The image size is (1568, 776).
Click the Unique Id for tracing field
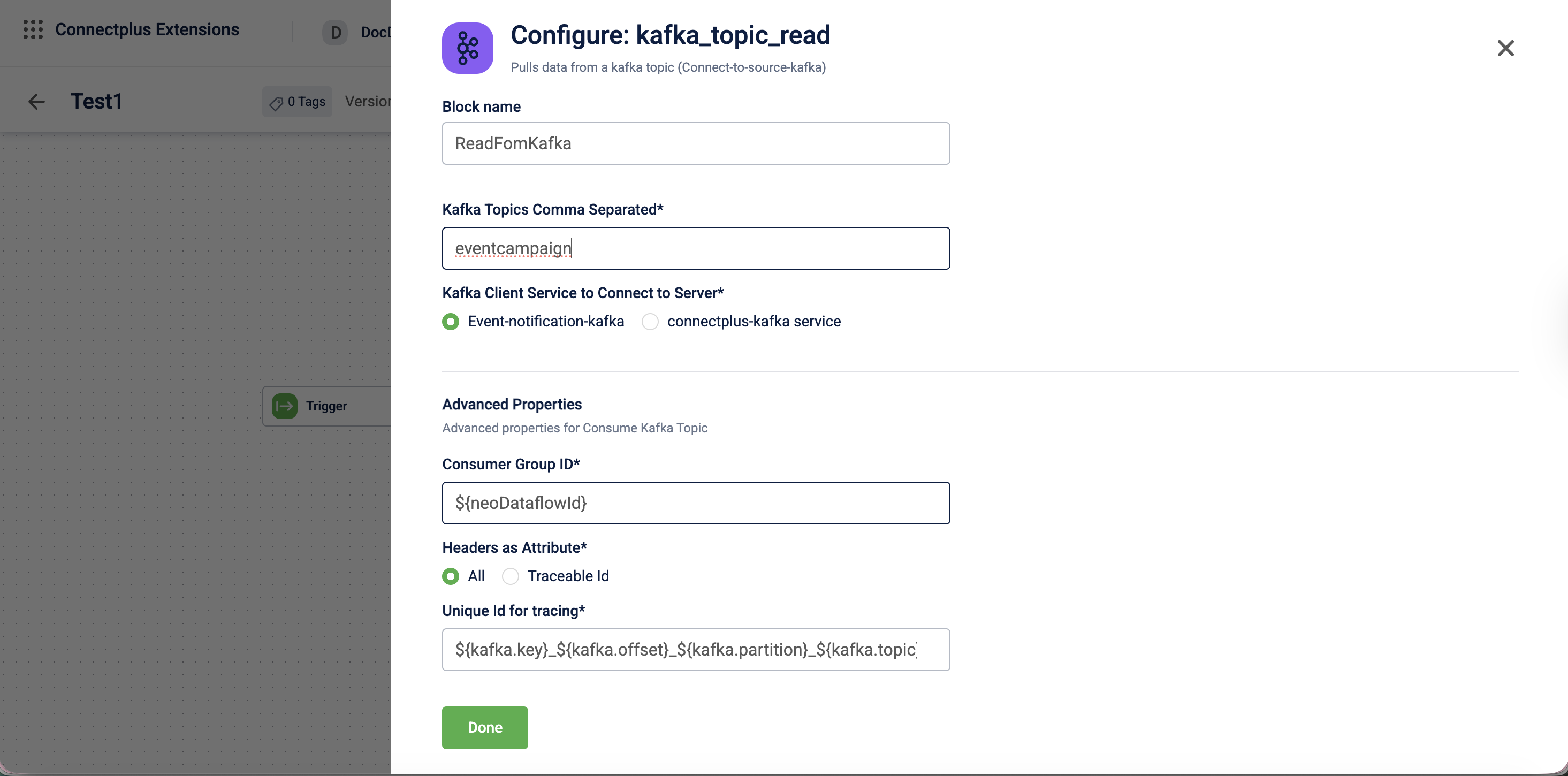[x=695, y=649]
